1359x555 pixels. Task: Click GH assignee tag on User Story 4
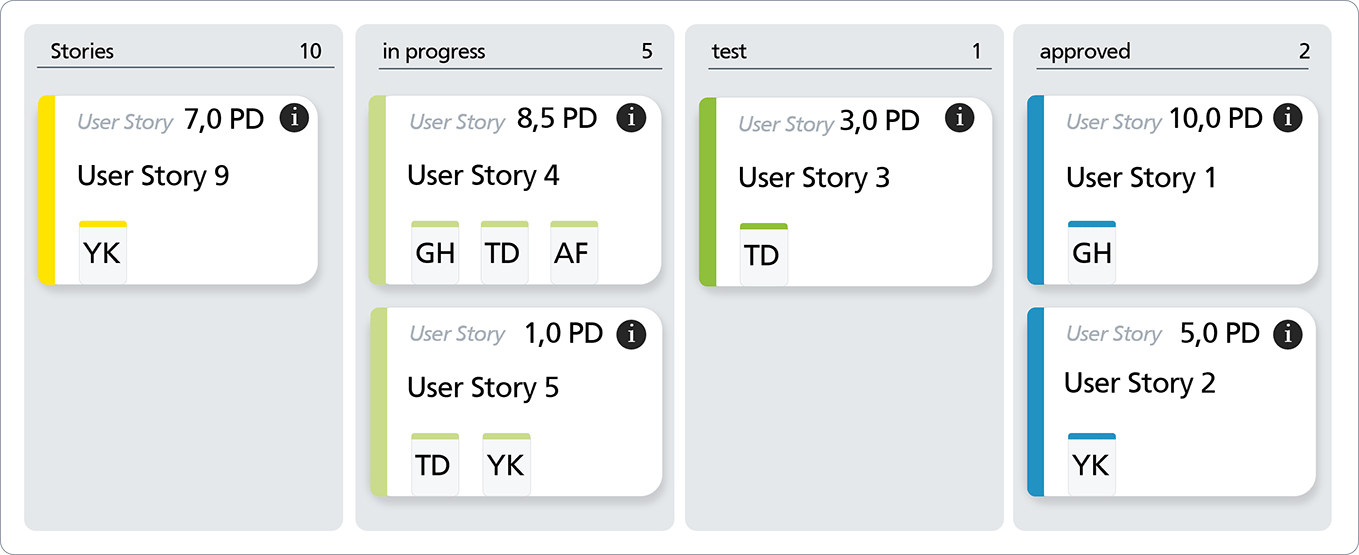[x=435, y=253]
